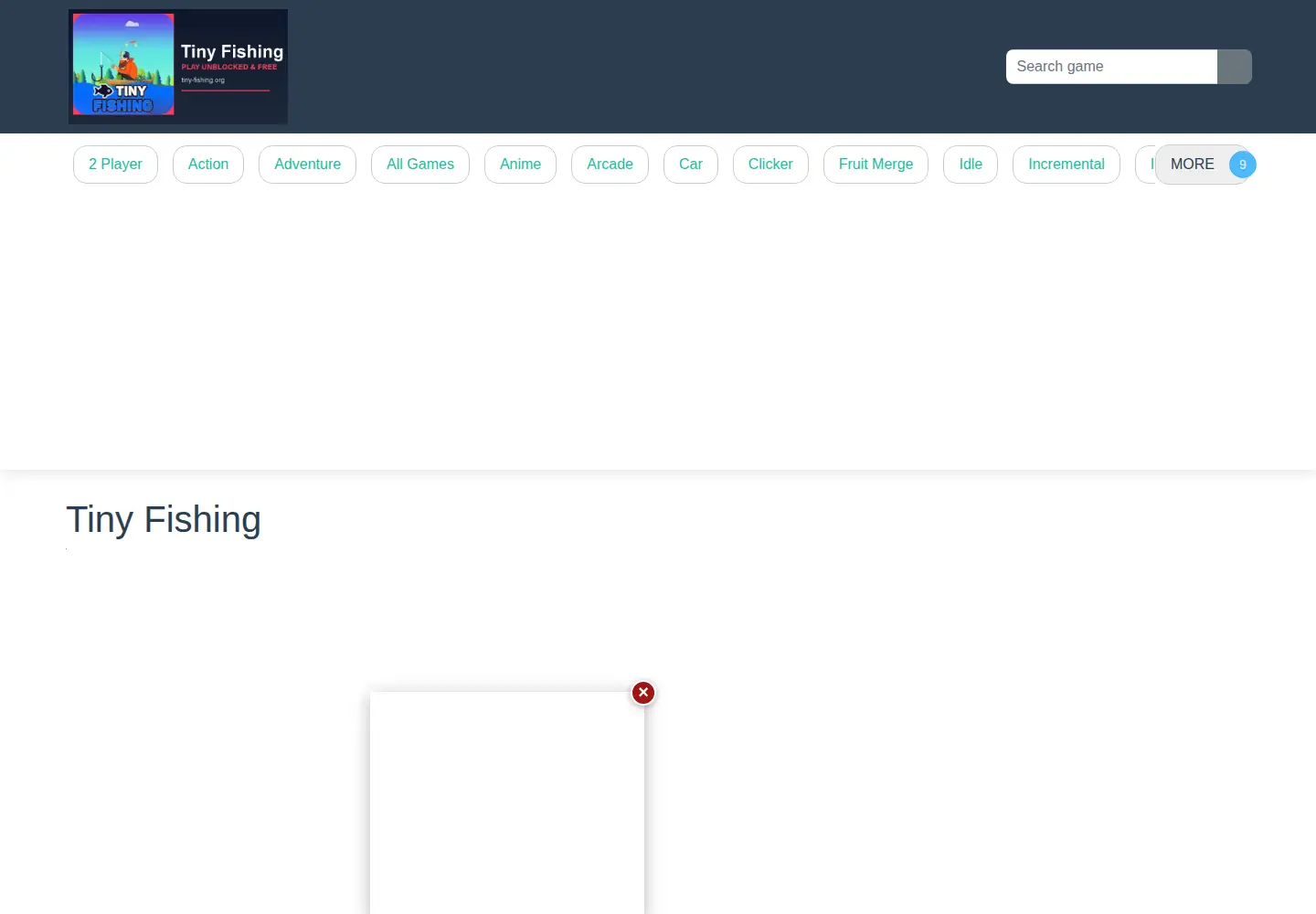Click the Tiny Fishing site logo

click(178, 67)
